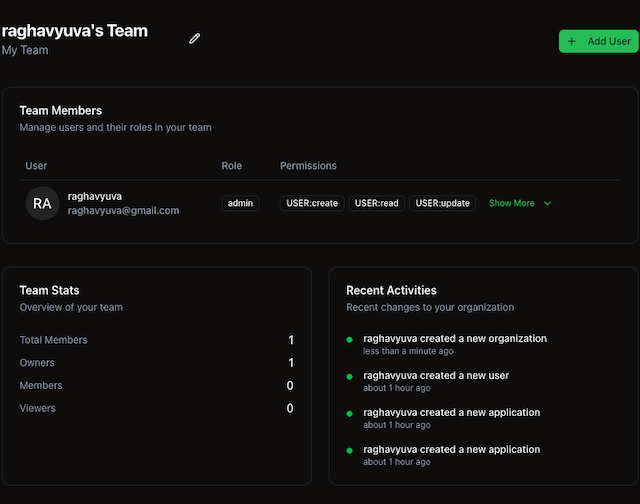The width and height of the screenshot is (640, 504).
Task: Click 'raghavyuva created a new user' activity
Action: click(436, 375)
